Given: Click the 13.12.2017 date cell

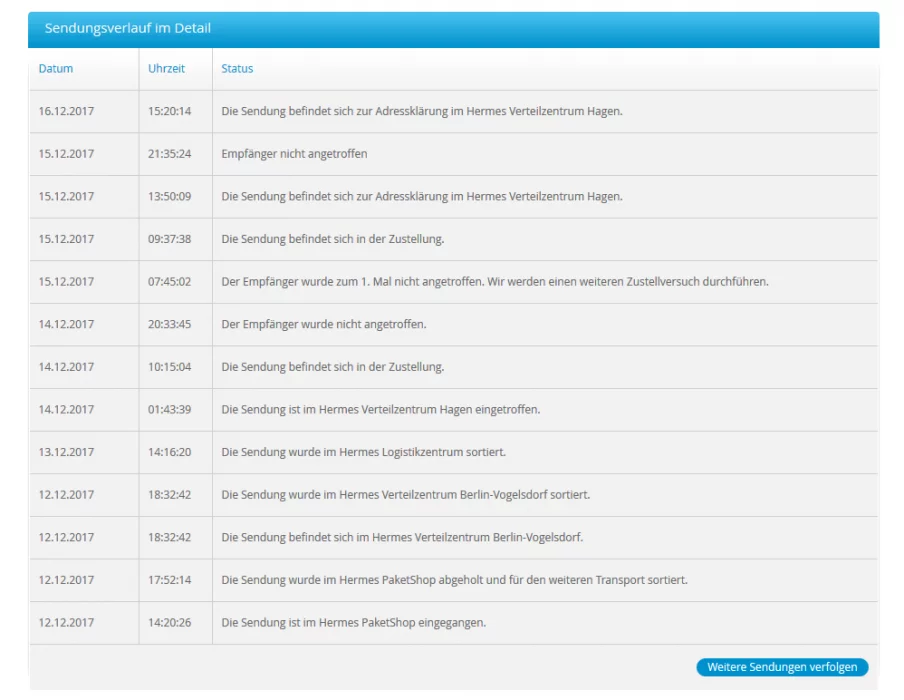Looking at the screenshot, I should pos(66,452).
